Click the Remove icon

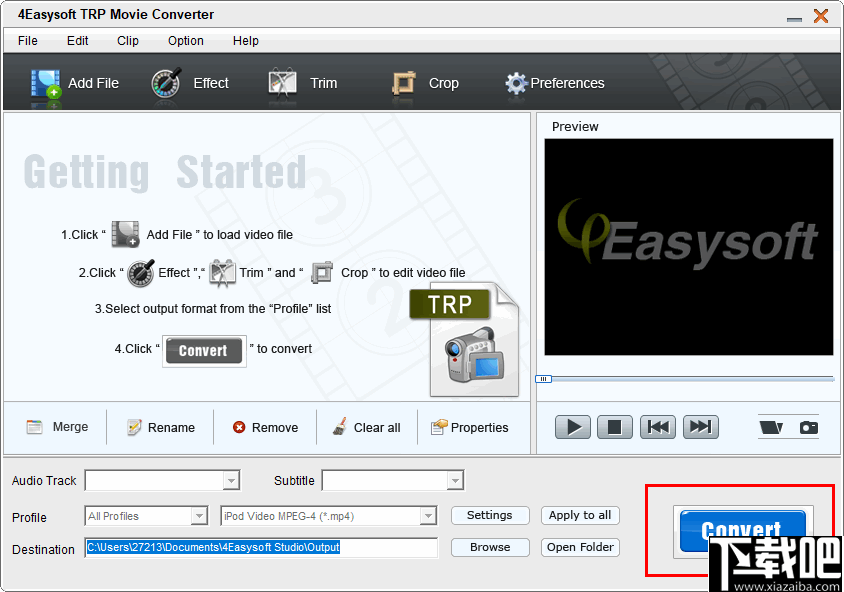(x=237, y=427)
